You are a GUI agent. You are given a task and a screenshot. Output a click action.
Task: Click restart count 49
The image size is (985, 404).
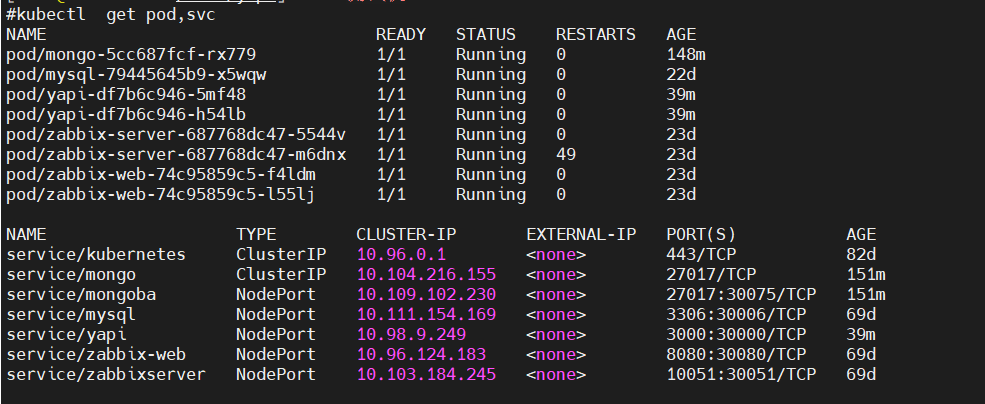[565, 155]
